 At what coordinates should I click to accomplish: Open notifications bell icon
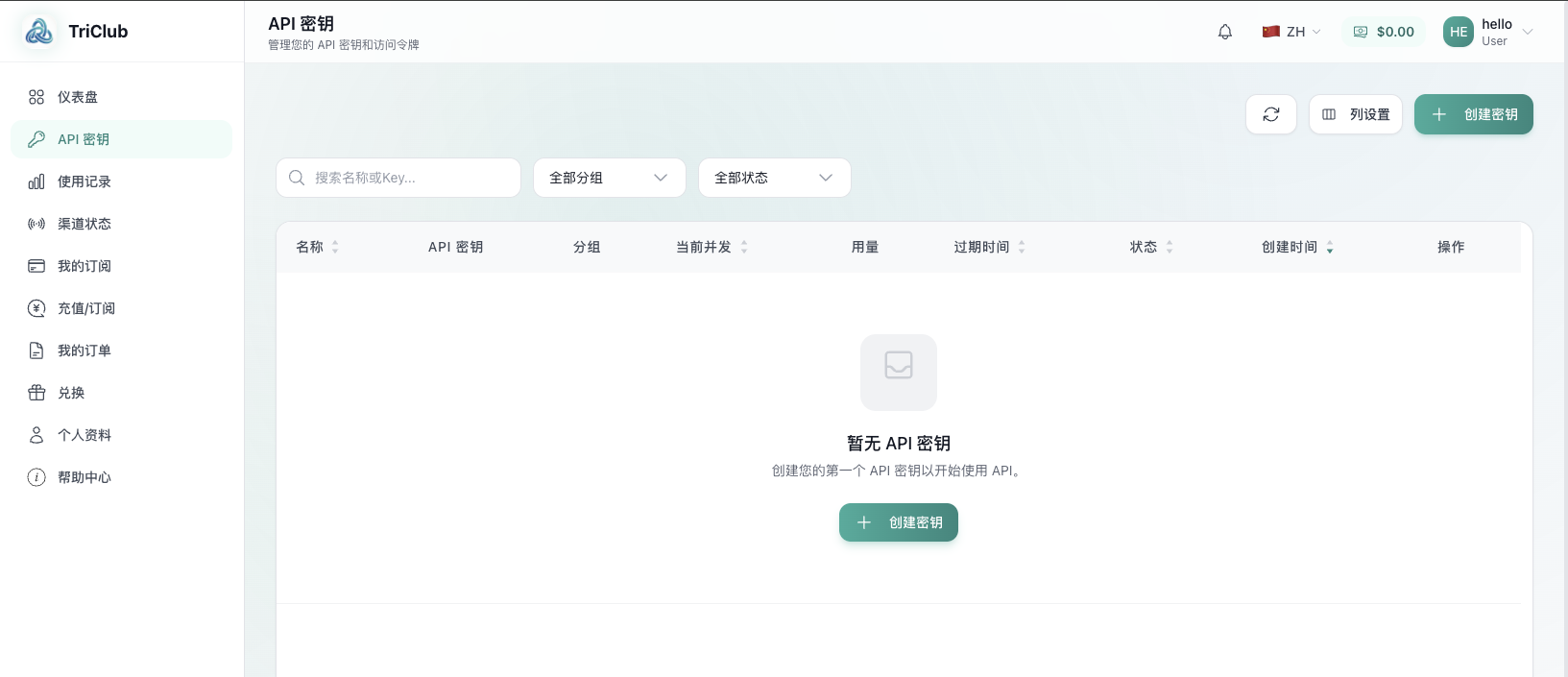click(x=1225, y=32)
